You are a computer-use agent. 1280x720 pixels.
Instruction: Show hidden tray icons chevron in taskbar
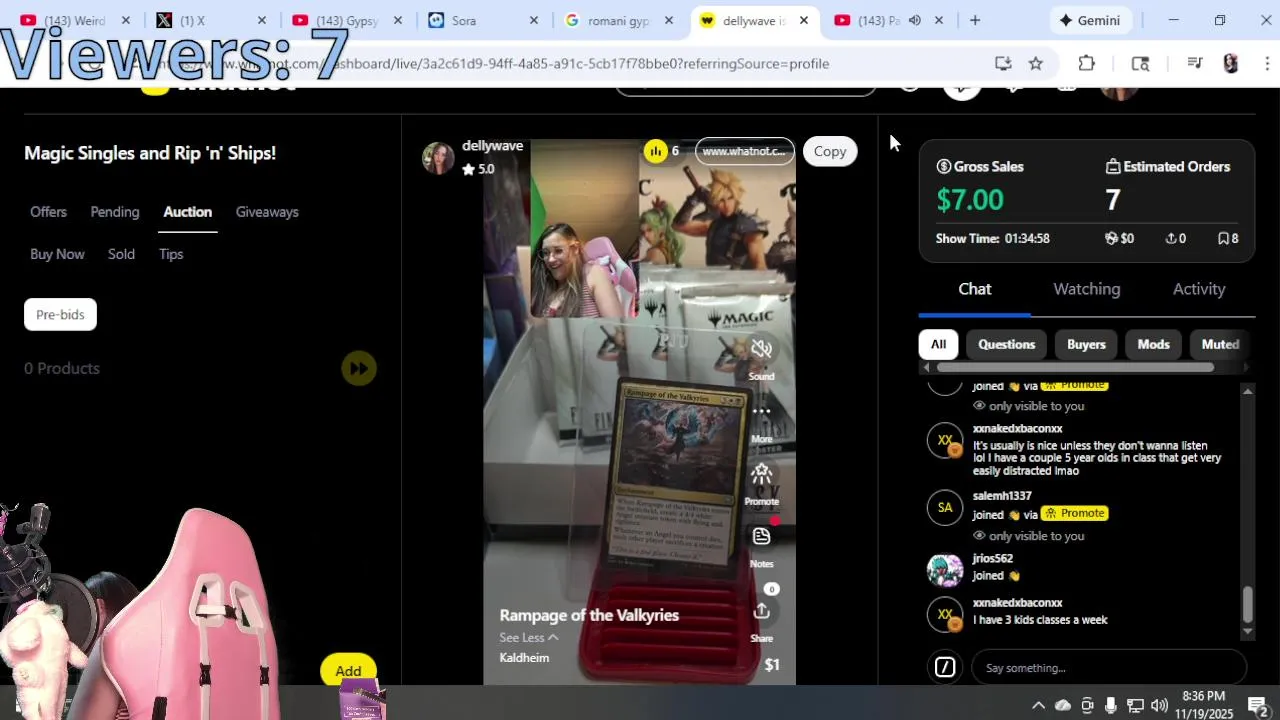tap(1038, 705)
